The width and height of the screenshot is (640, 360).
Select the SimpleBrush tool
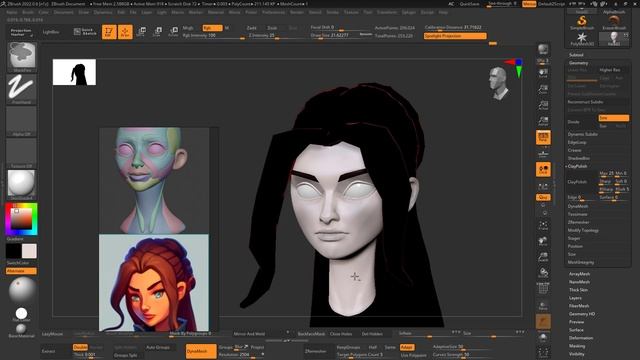tap(582, 22)
